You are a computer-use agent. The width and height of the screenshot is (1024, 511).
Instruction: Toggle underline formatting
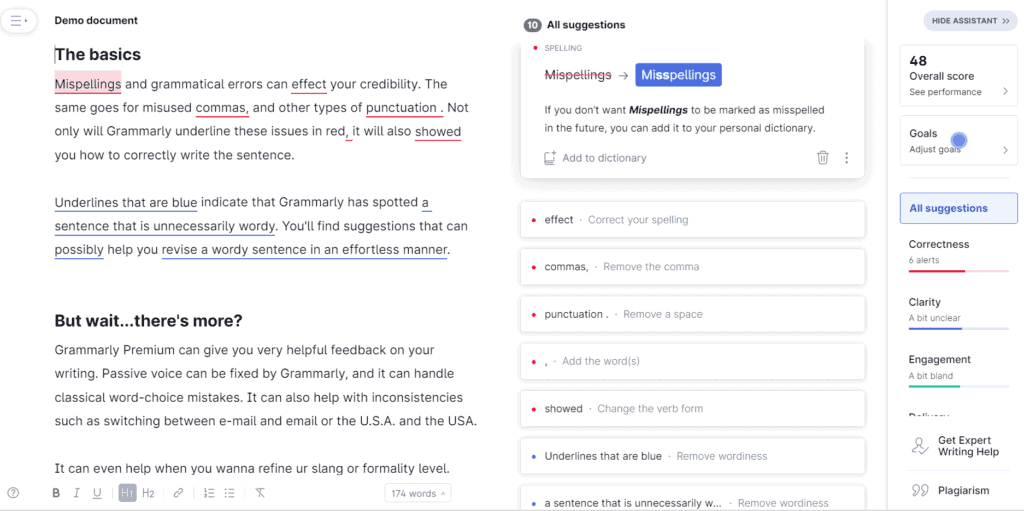[97, 493]
